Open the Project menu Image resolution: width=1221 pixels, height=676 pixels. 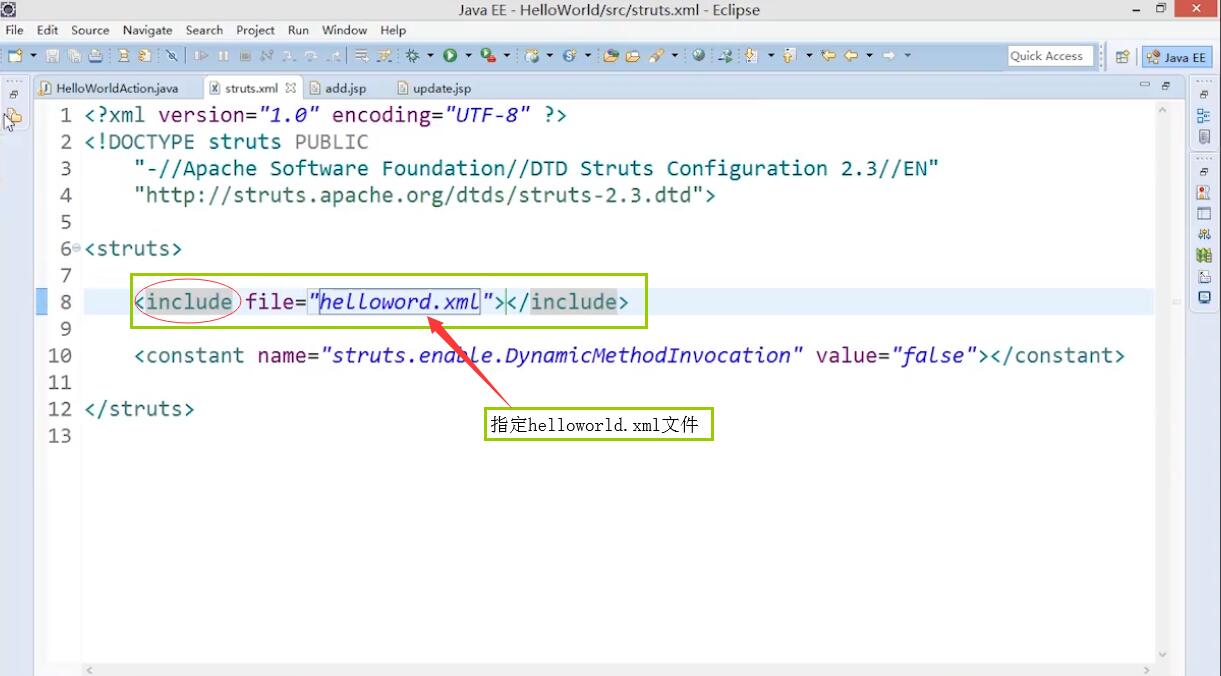pos(256,30)
